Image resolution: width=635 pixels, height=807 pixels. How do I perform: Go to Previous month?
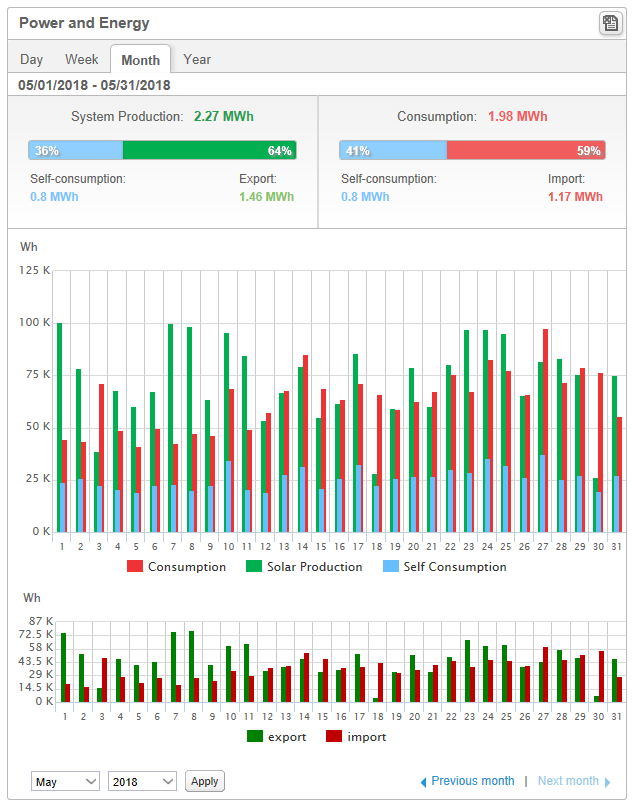click(472, 781)
